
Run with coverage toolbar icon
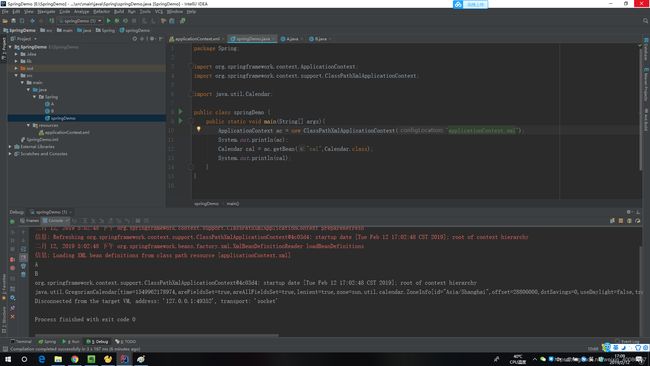pyautogui.click(x=125, y=21)
